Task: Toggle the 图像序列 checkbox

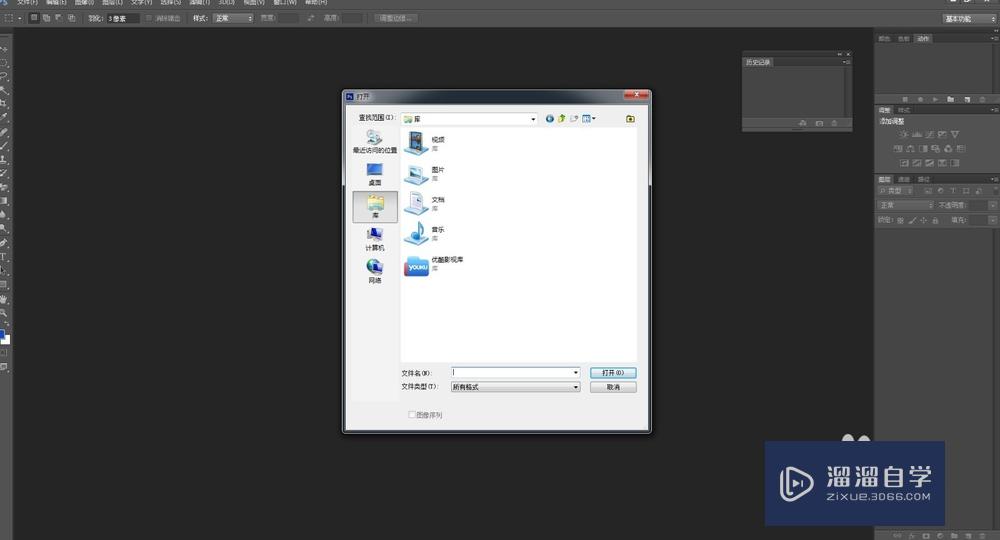Action: pyautogui.click(x=411, y=414)
